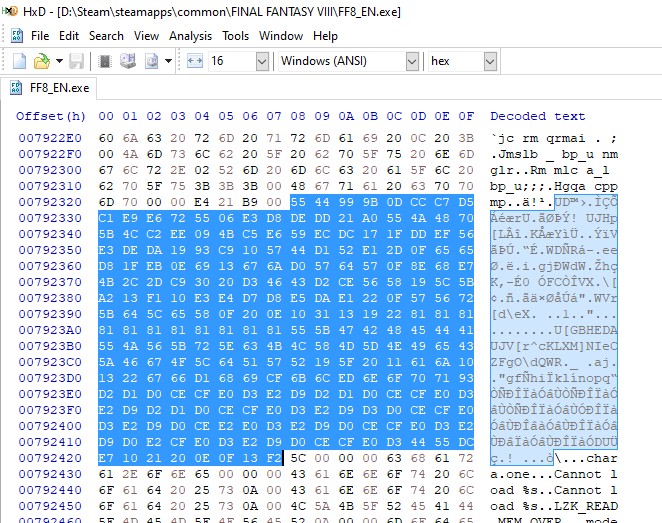Click decoded text 'glr..Rm mlc a_l'
The image size is (662, 523).
pyautogui.click(x=550, y=170)
